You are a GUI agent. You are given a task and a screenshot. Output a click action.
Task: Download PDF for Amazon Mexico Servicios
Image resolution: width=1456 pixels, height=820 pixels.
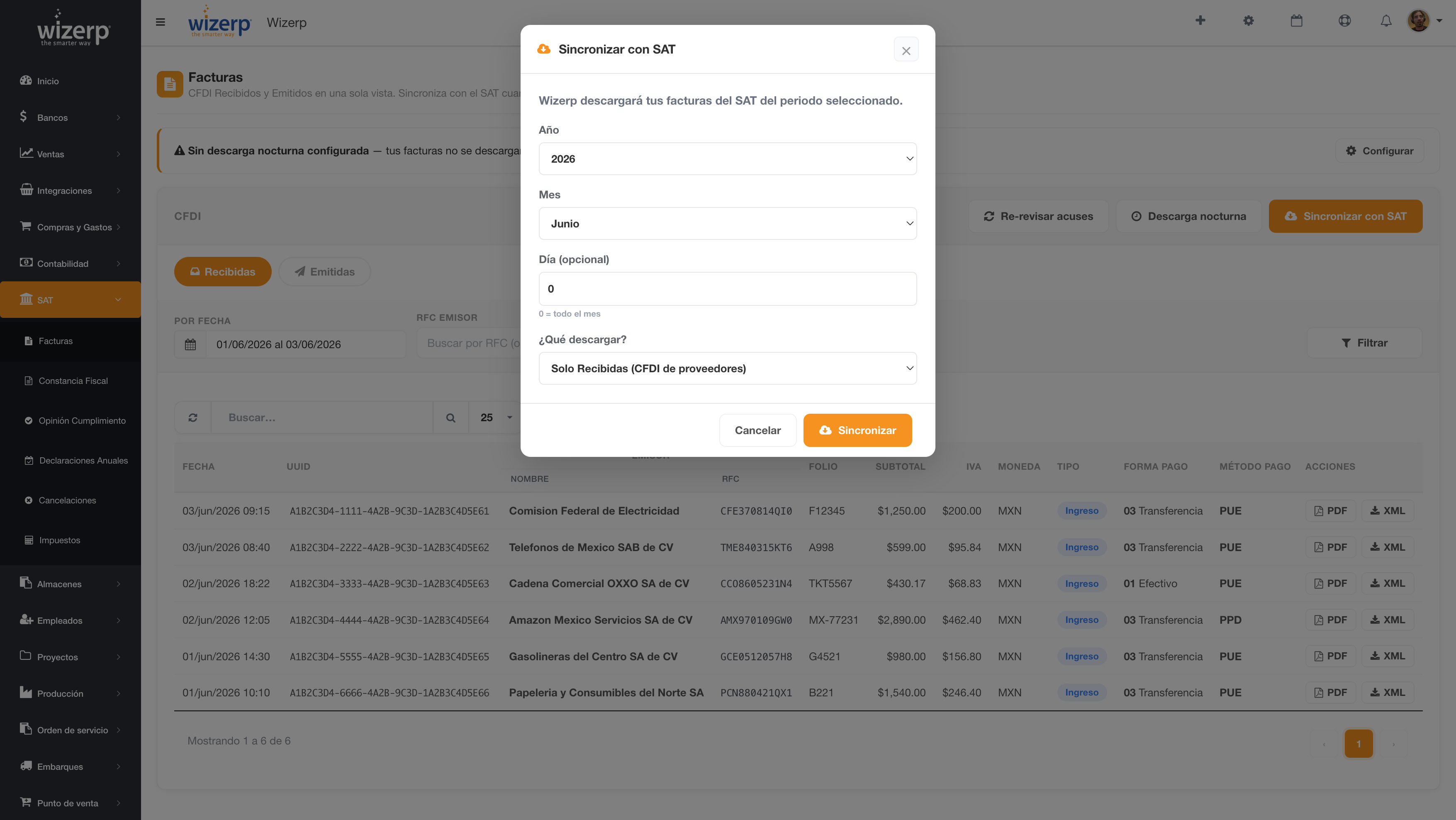tap(1331, 620)
